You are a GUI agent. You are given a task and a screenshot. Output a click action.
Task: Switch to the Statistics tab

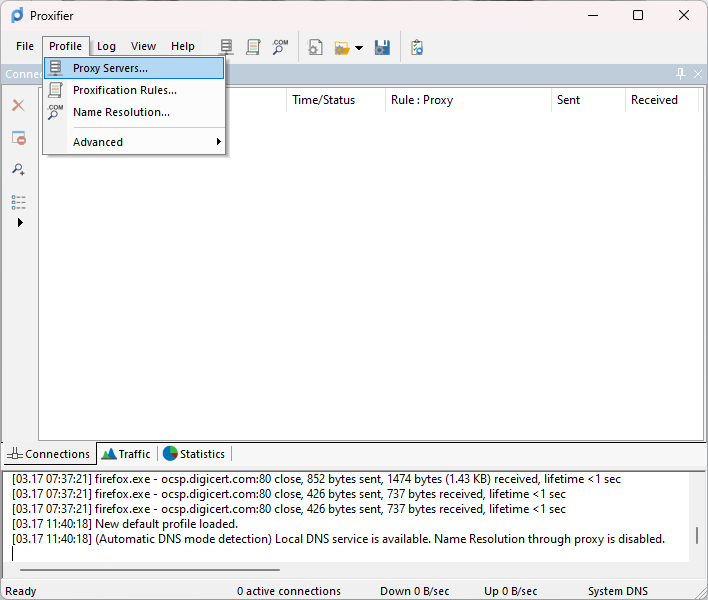(194, 454)
